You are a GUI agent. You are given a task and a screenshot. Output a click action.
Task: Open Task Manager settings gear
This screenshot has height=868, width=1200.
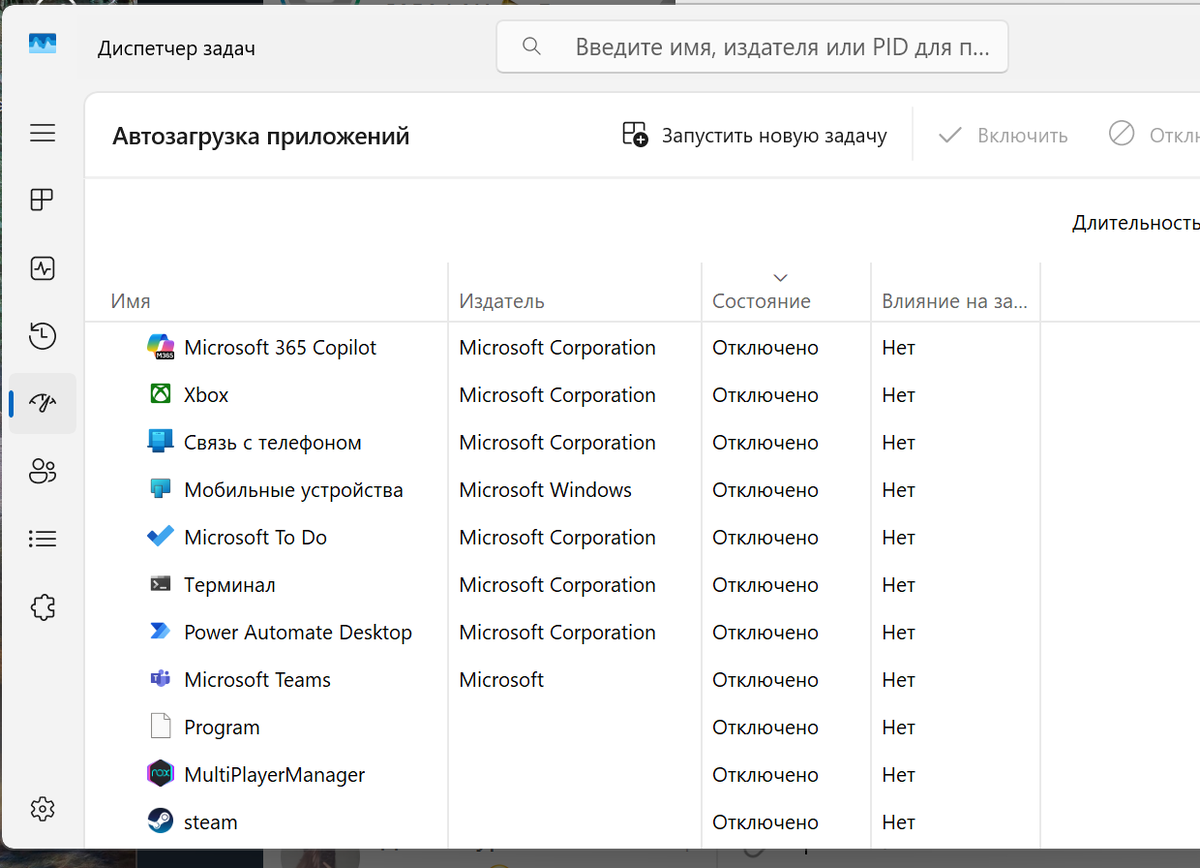tap(42, 808)
